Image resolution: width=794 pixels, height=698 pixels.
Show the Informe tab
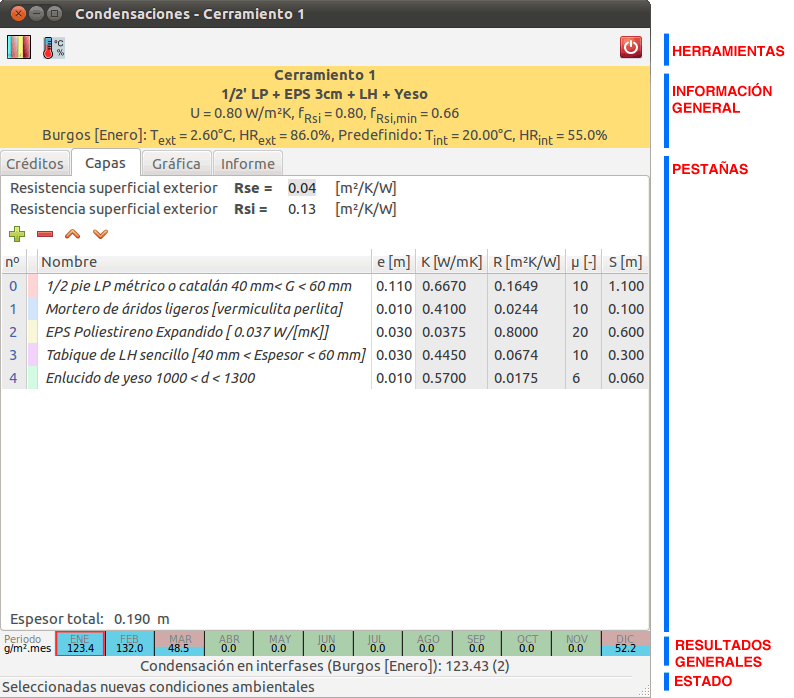coord(247,163)
